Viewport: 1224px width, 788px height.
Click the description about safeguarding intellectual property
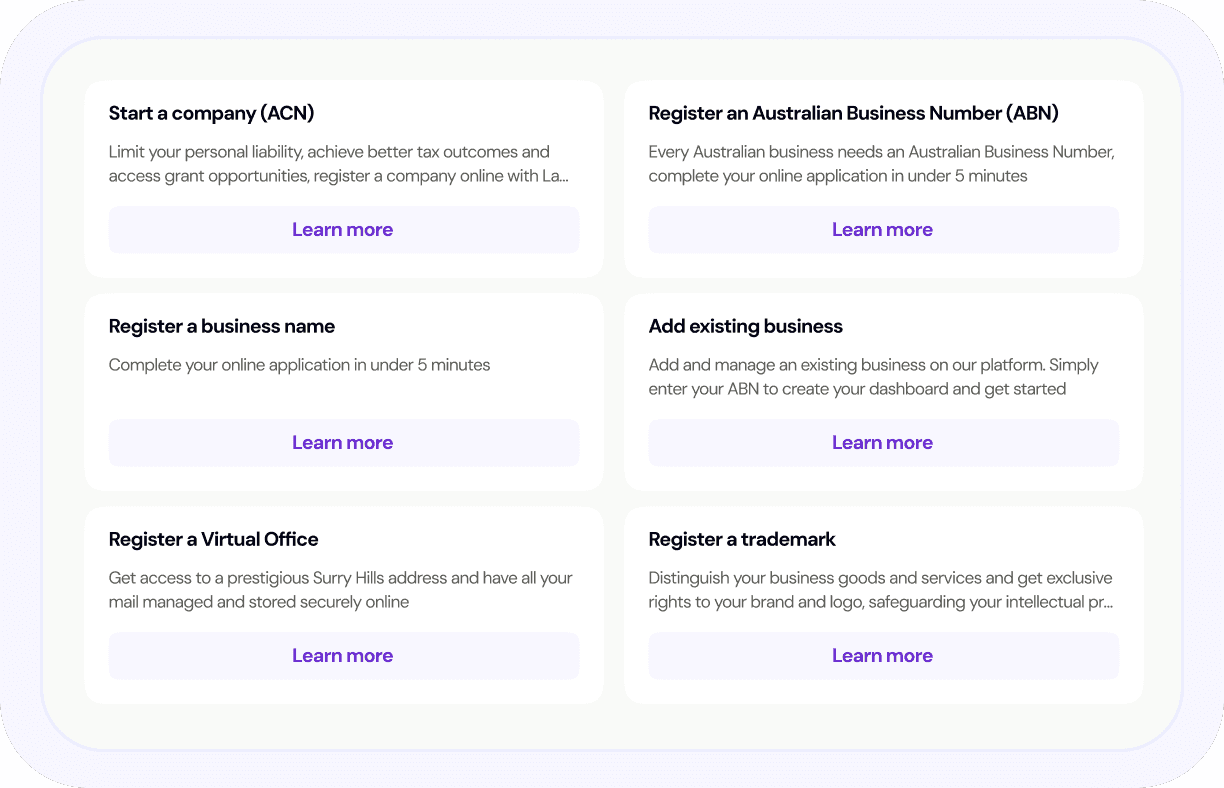880,590
